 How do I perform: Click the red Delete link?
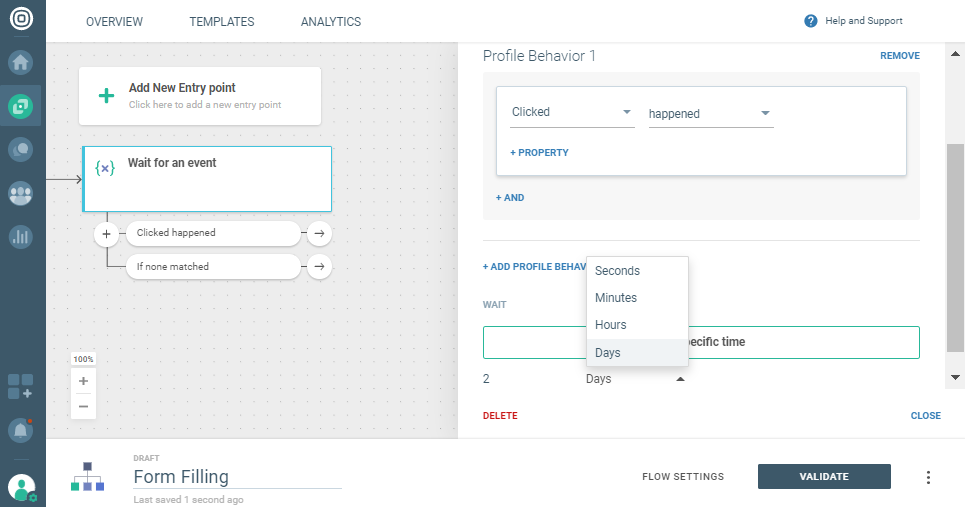[500, 415]
